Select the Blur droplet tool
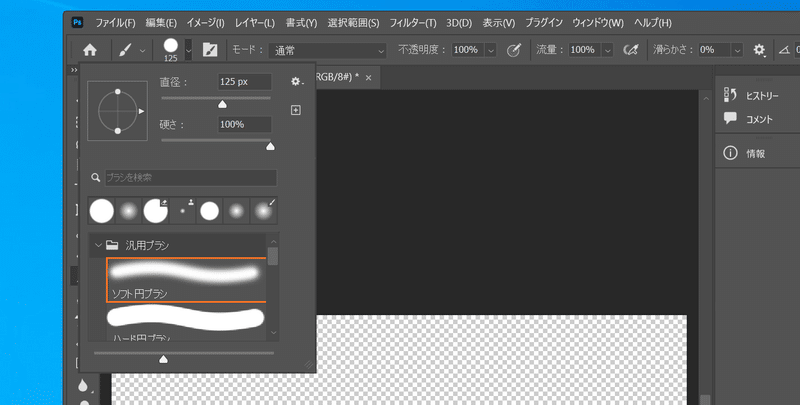 coord(83,386)
